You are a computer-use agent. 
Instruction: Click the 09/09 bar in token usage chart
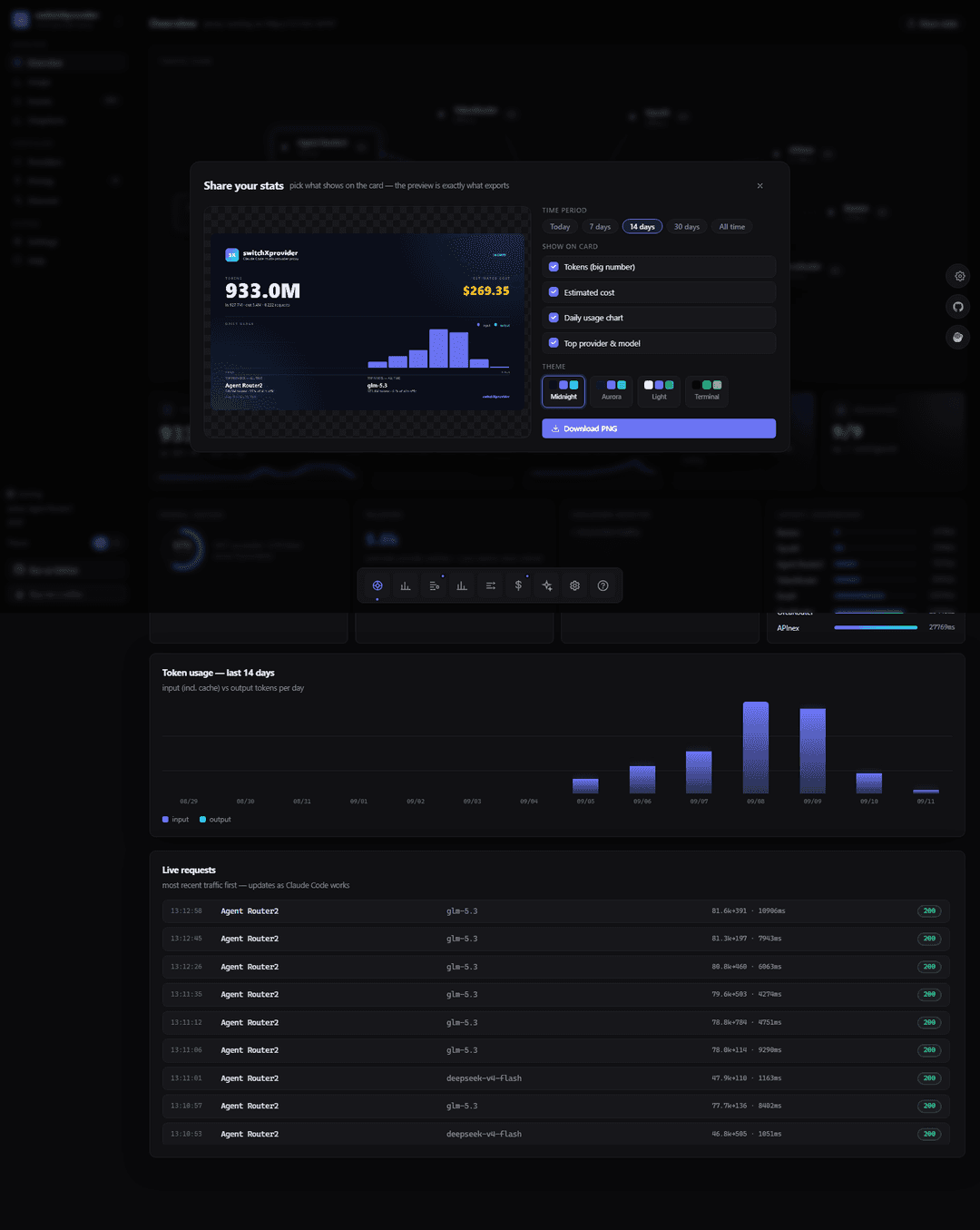(x=812, y=752)
